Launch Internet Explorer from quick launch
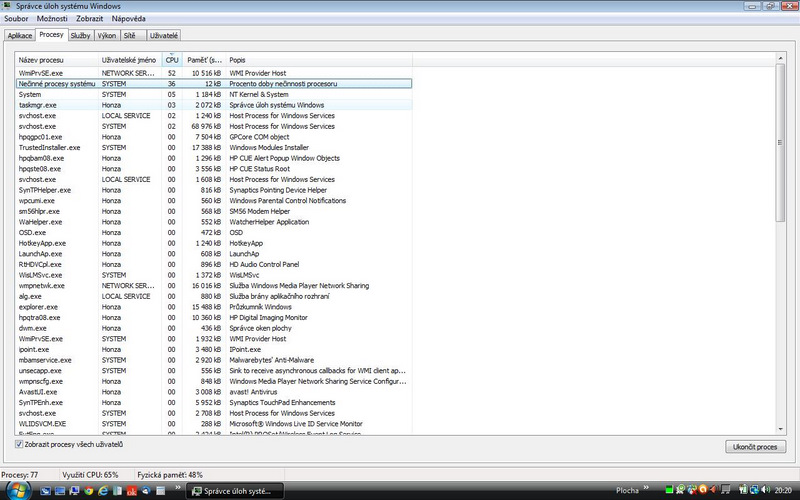 [103, 491]
